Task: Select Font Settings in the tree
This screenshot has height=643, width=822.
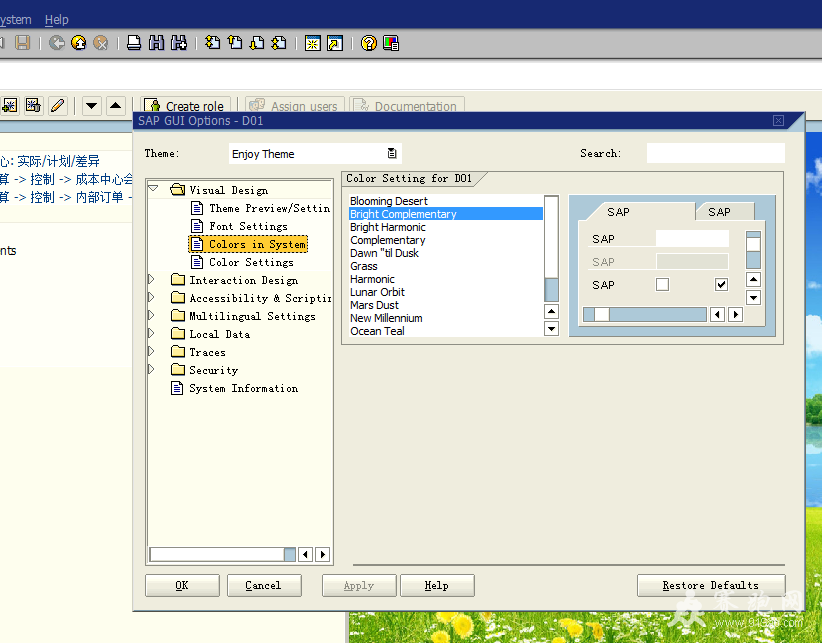Action: [248, 226]
